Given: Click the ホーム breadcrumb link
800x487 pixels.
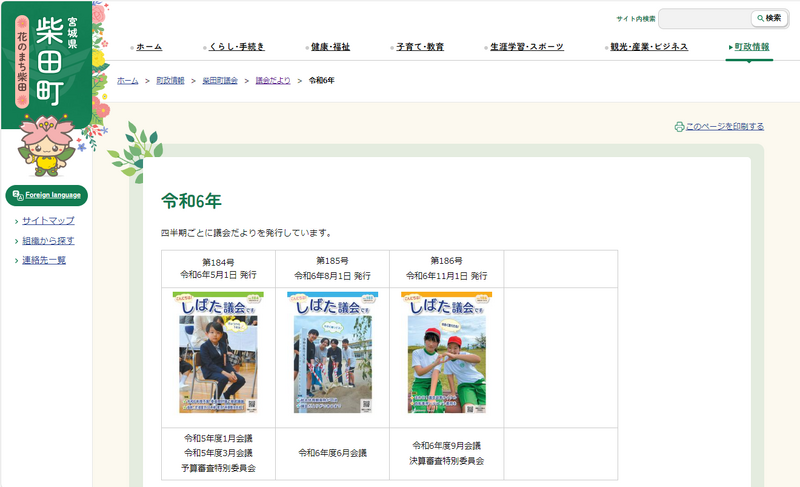Looking at the screenshot, I should (127, 79).
